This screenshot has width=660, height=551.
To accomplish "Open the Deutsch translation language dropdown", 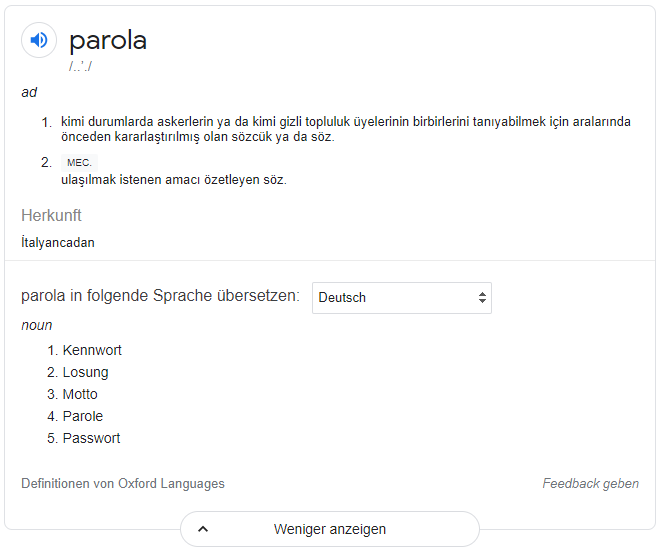I will pos(401,297).
